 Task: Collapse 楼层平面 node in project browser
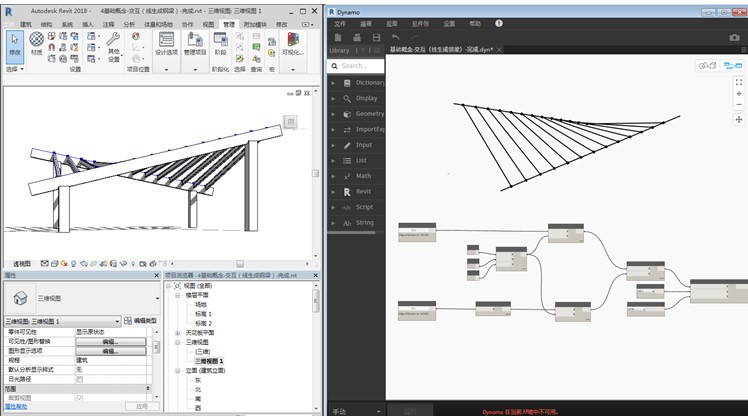(x=177, y=295)
